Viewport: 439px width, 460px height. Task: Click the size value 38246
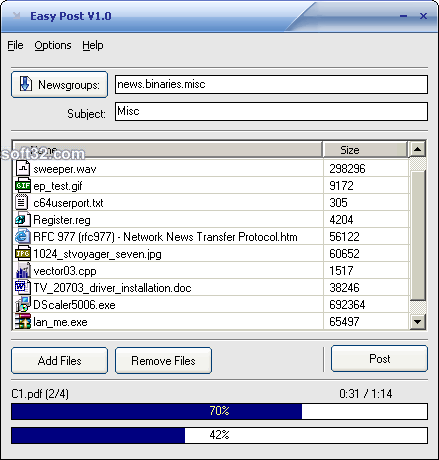344,288
